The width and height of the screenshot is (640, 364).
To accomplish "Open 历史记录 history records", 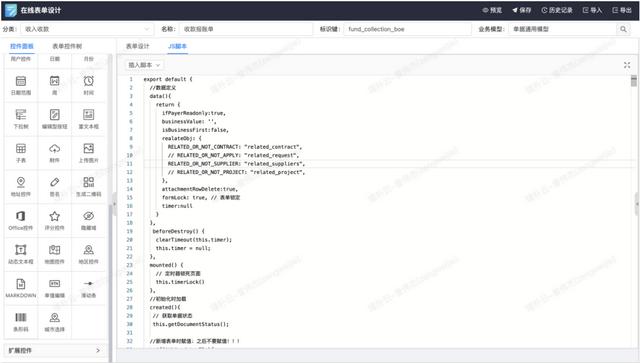I will (x=557, y=10).
